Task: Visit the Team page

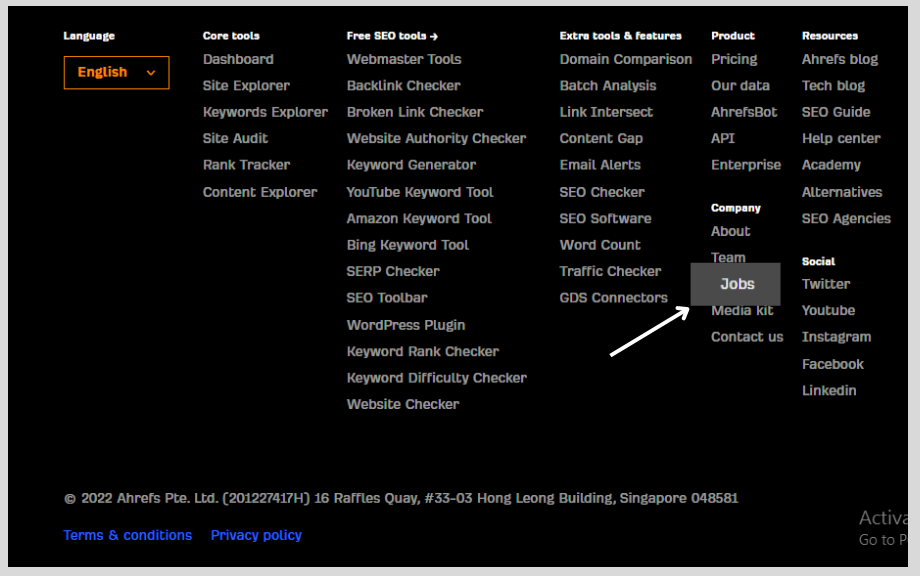Action: tap(728, 257)
